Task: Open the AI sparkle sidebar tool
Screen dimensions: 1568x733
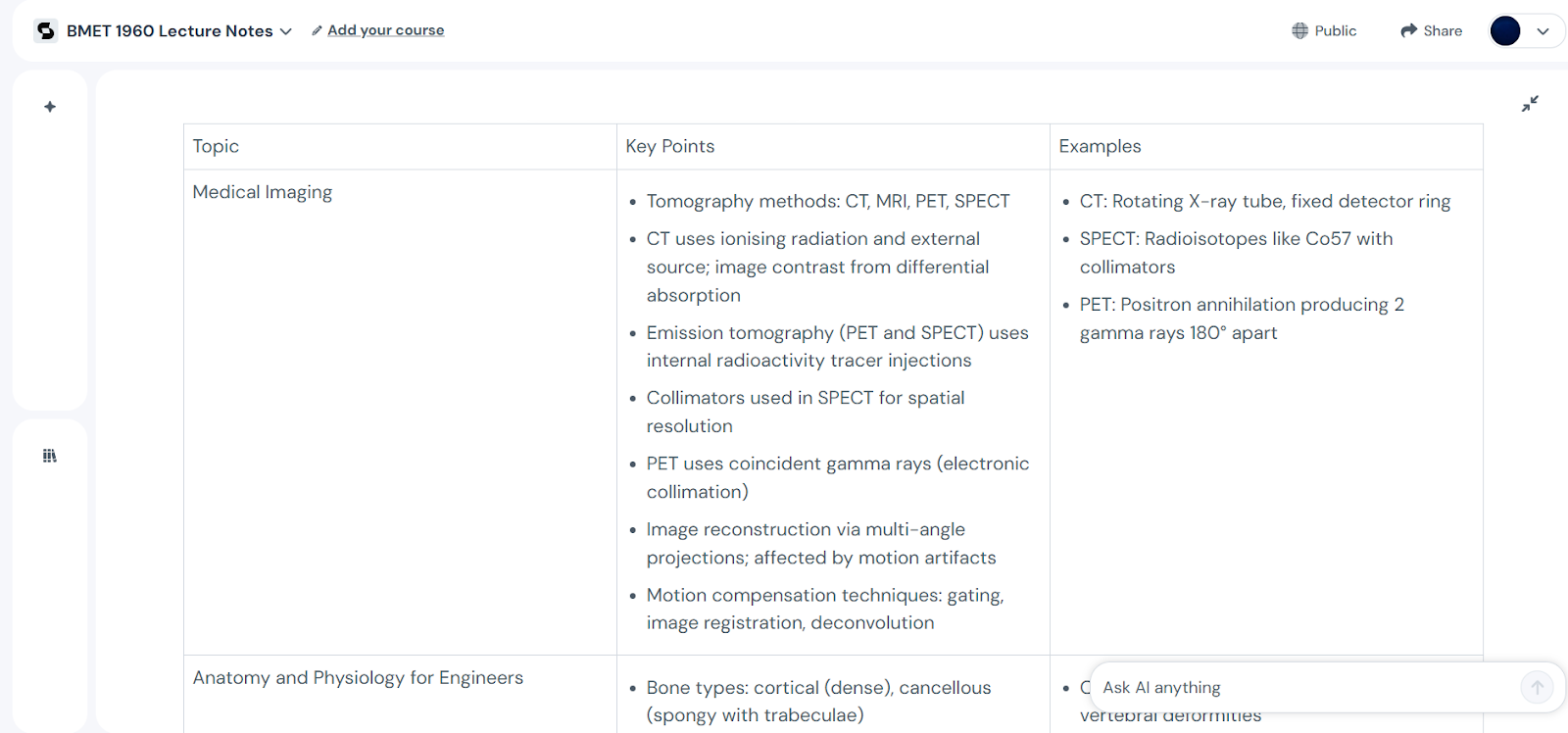Action: pyautogui.click(x=50, y=107)
